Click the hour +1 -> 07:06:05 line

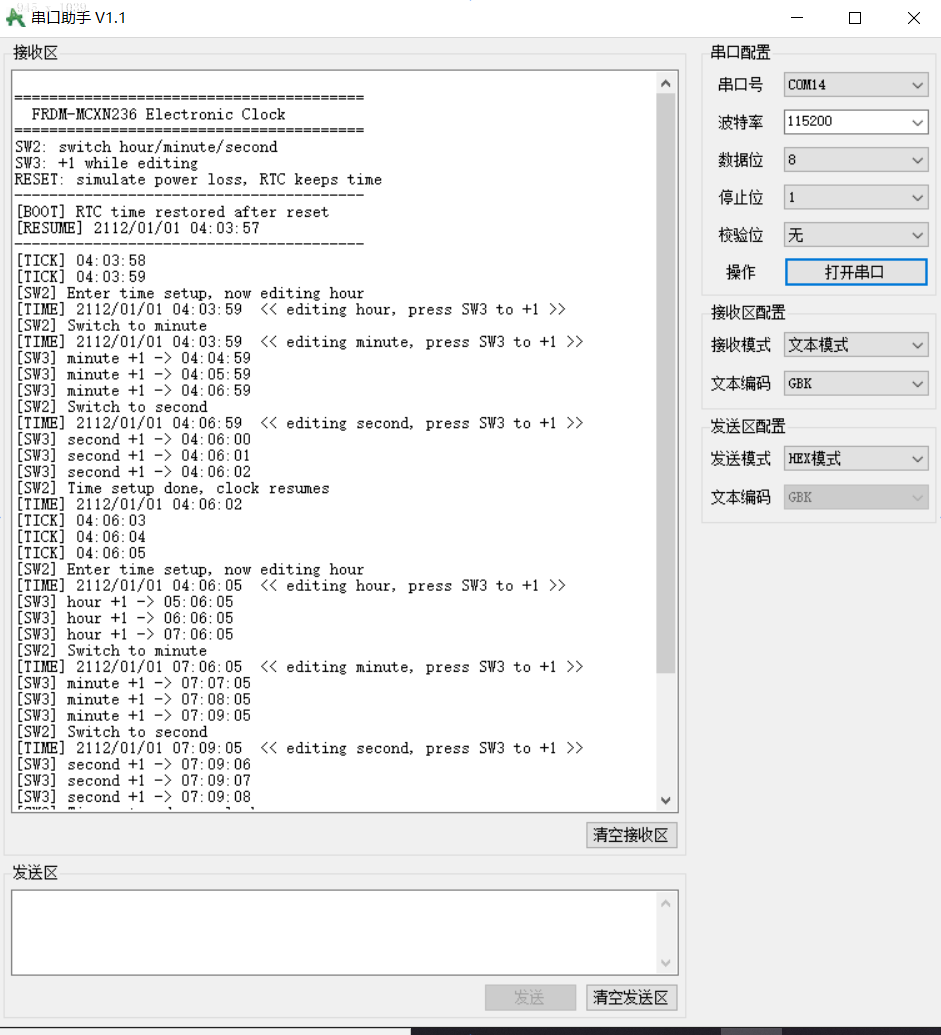[125, 634]
